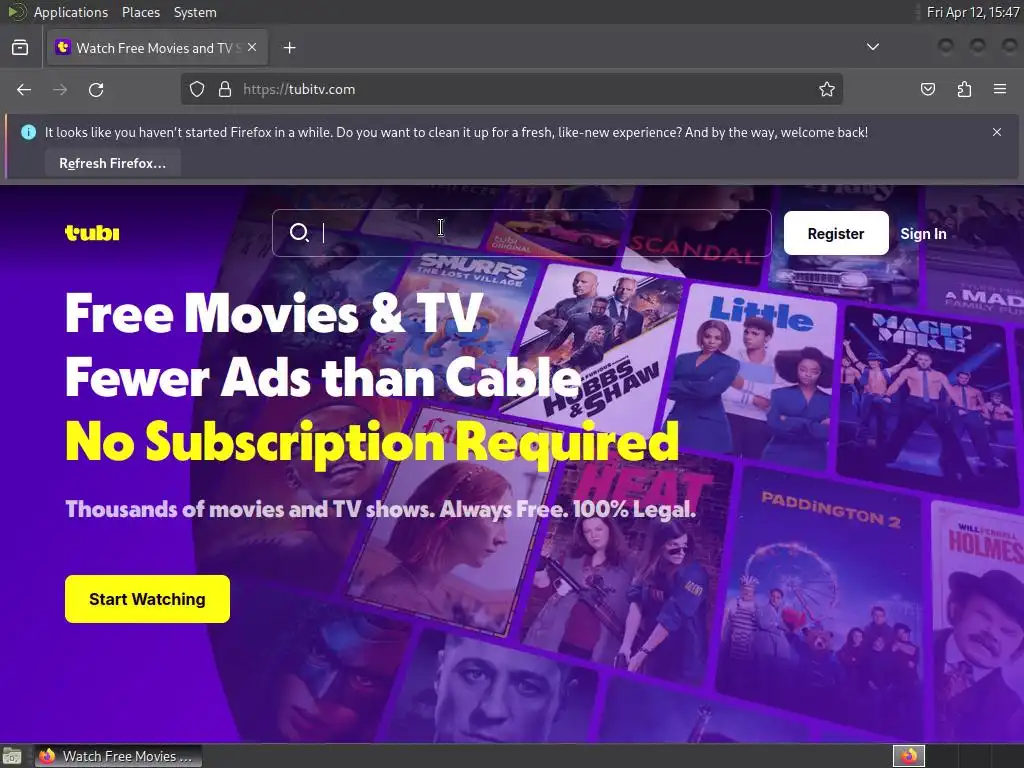Select the Watch Free Movies browser tab
This screenshot has height=768, width=1024.
click(x=157, y=48)
